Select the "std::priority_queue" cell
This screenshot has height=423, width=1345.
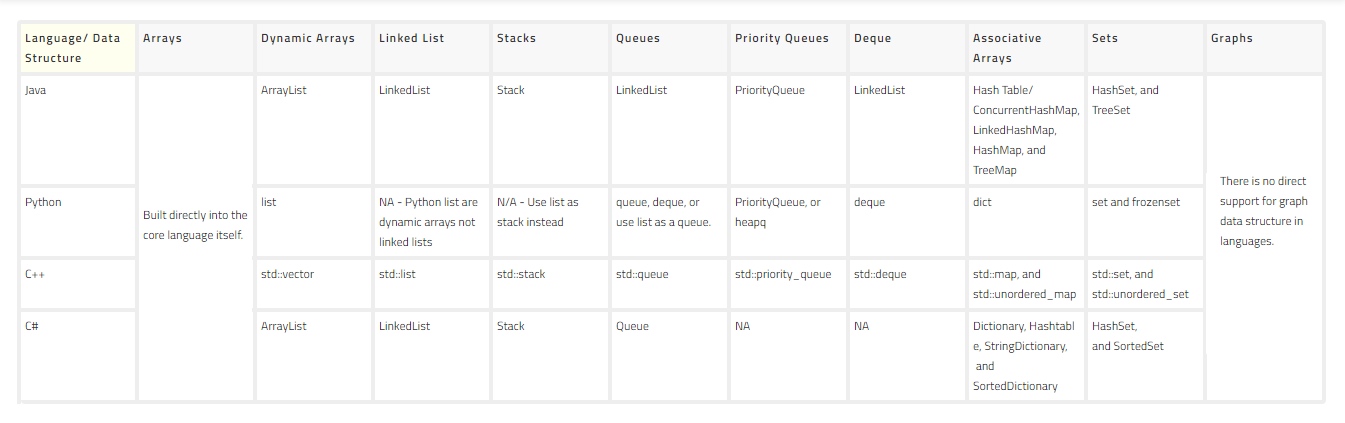(783, 274)
